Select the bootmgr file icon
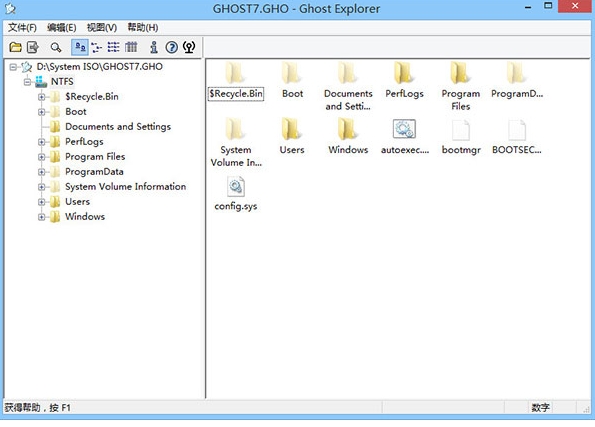 click(x=461, y=137)
